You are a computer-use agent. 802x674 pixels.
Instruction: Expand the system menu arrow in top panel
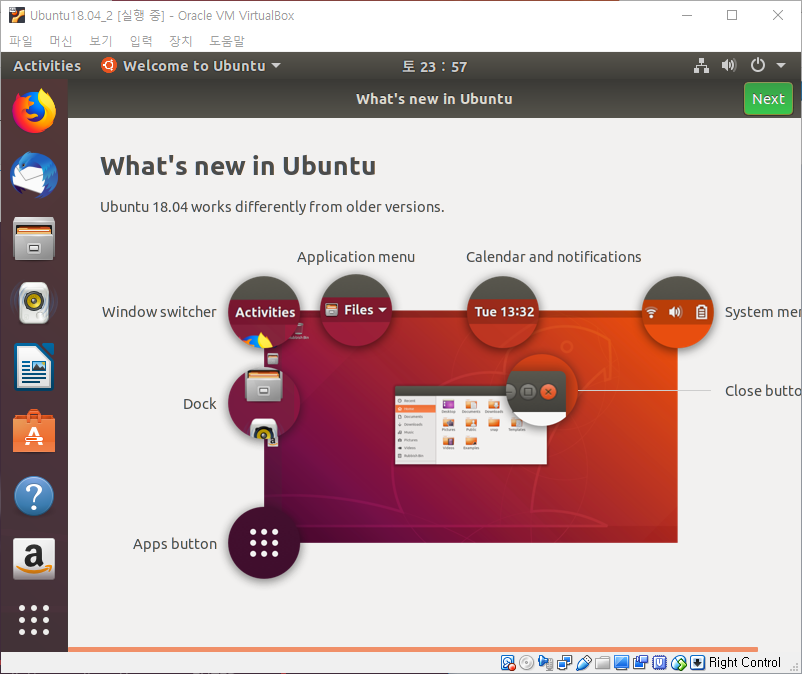(x=781, y=65)
